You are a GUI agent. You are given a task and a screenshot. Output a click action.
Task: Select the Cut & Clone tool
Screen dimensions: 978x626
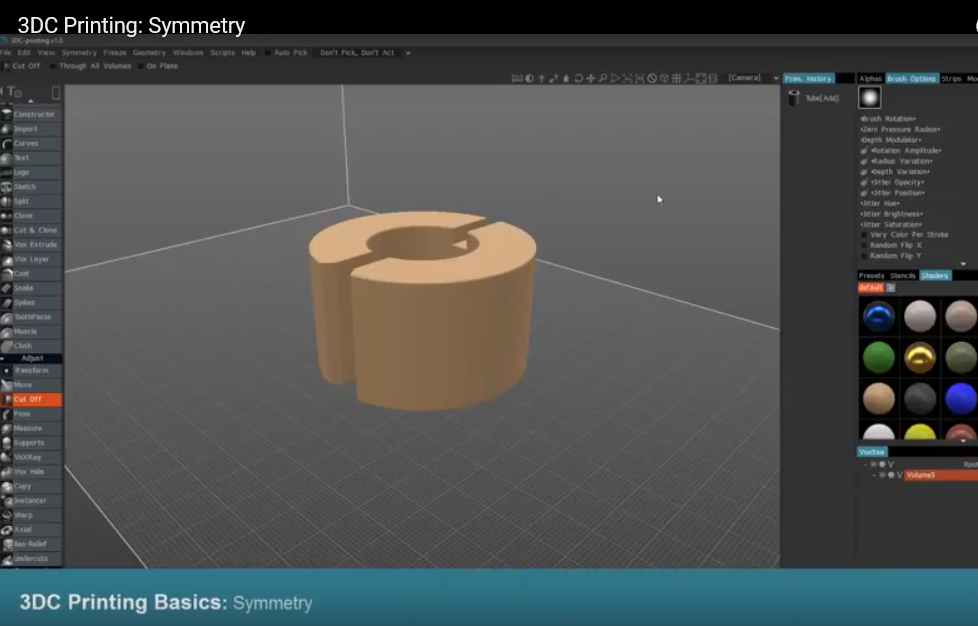[31, 230]
